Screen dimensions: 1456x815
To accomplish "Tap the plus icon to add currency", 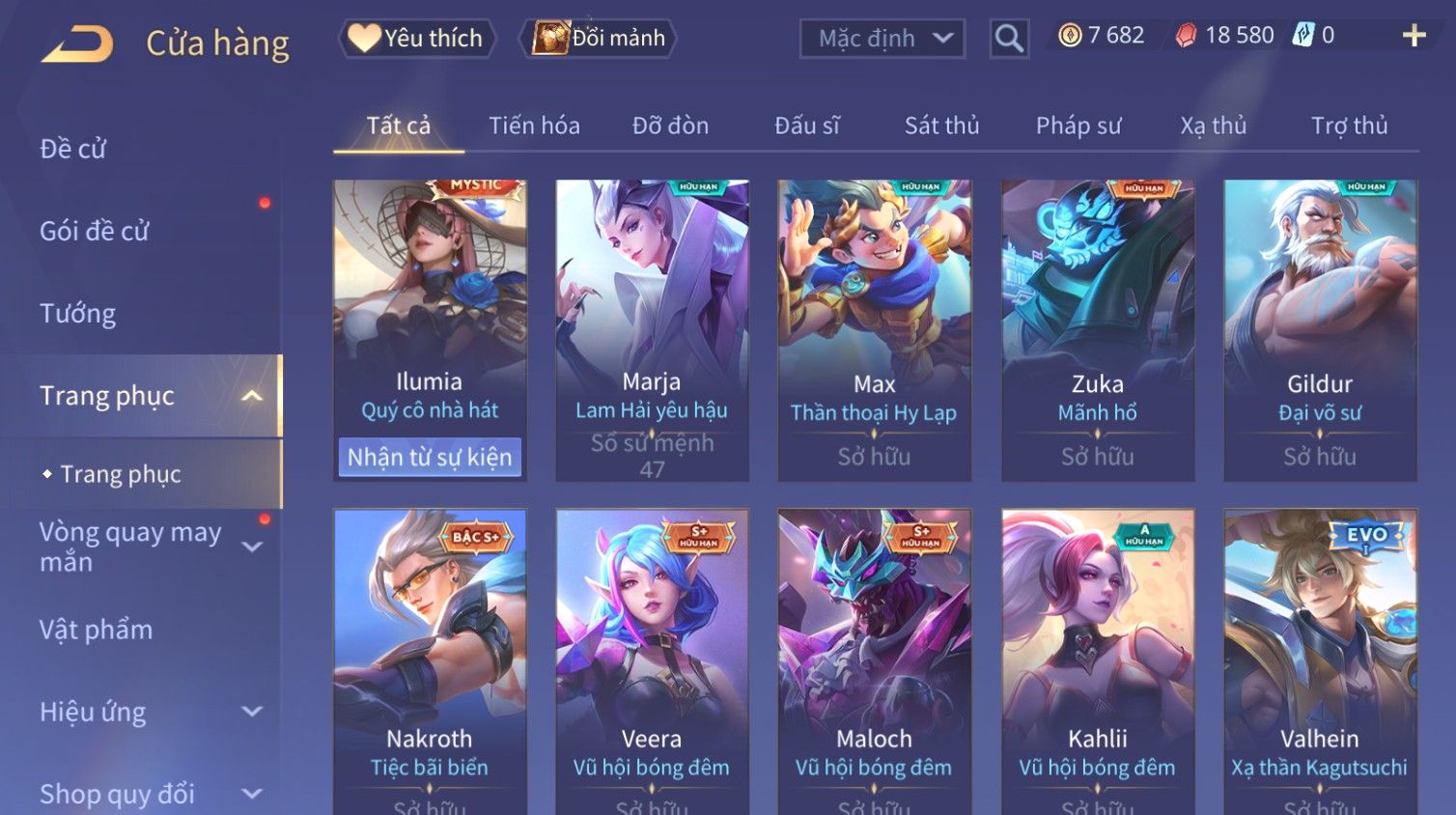I will coord(1414,36).
